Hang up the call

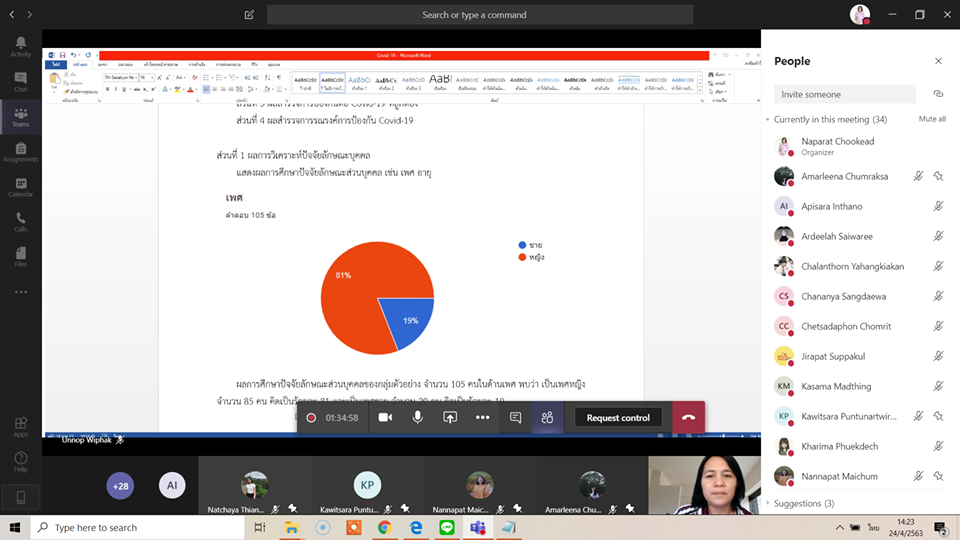[x=688, y=418]
